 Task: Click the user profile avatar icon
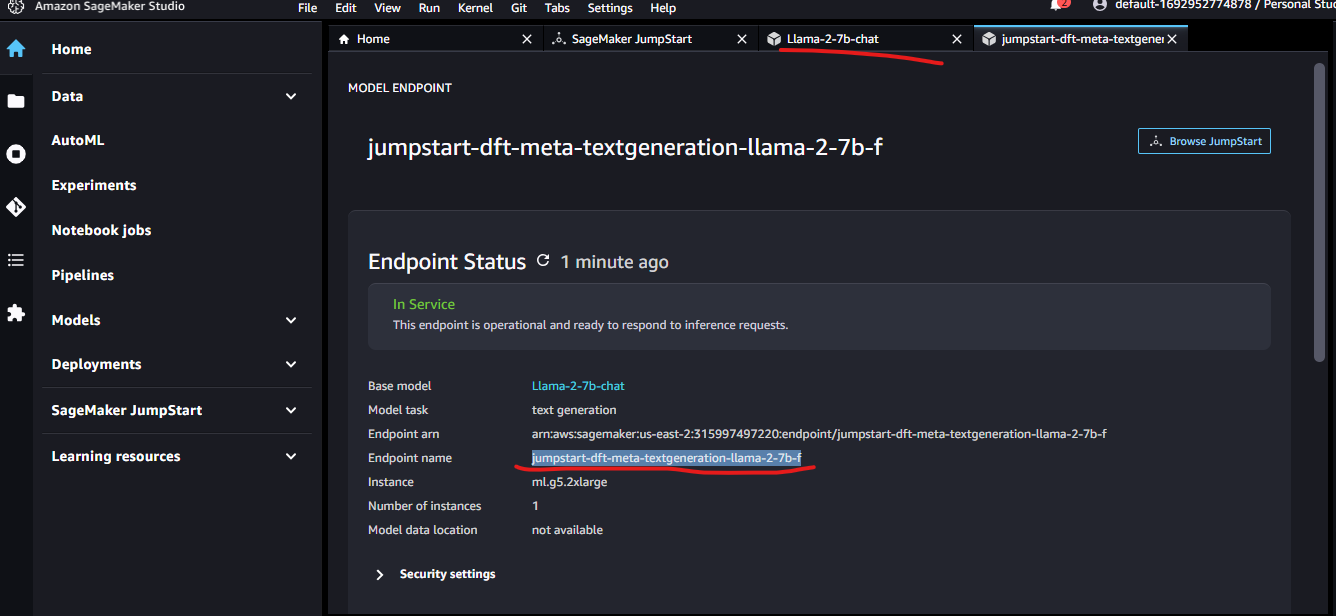pos(1098,6)
